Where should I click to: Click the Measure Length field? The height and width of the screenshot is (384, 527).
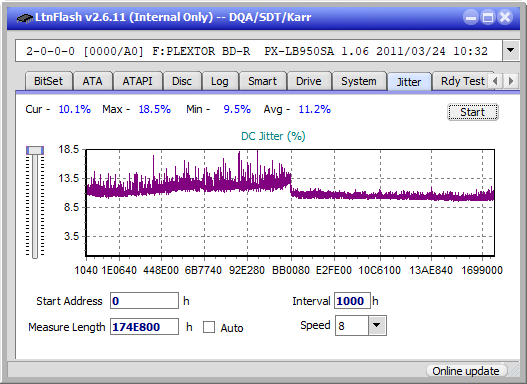pyautogui.click(x=145, y=327)
